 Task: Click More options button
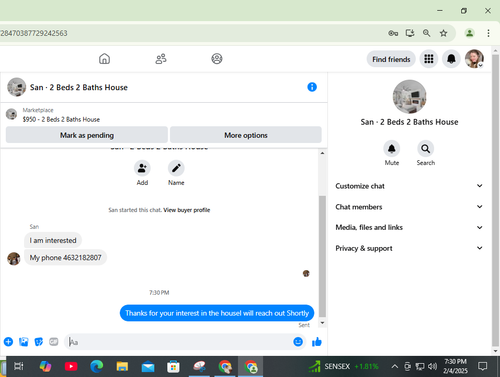[246, 135]
